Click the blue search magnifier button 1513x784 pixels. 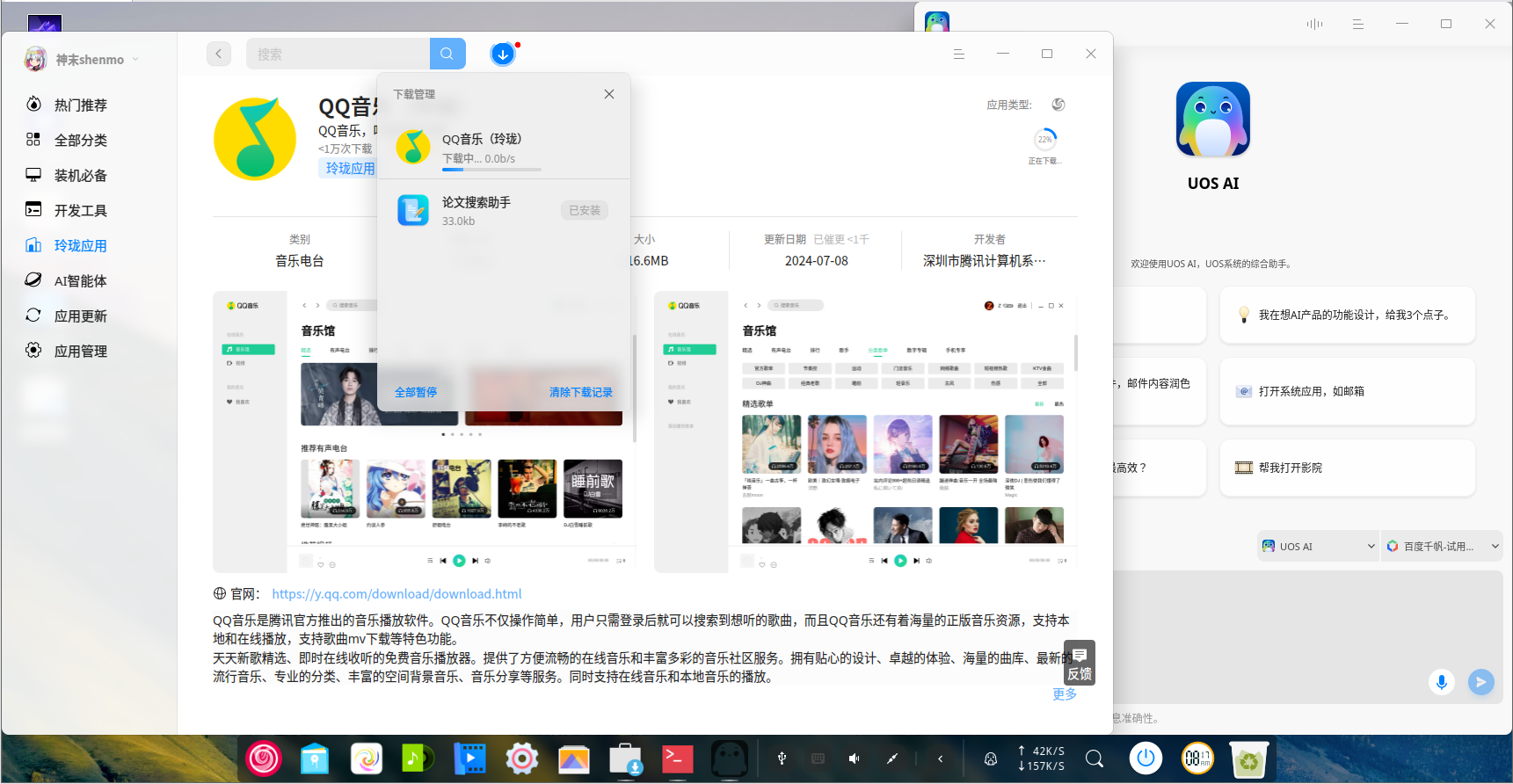(447, 54)
